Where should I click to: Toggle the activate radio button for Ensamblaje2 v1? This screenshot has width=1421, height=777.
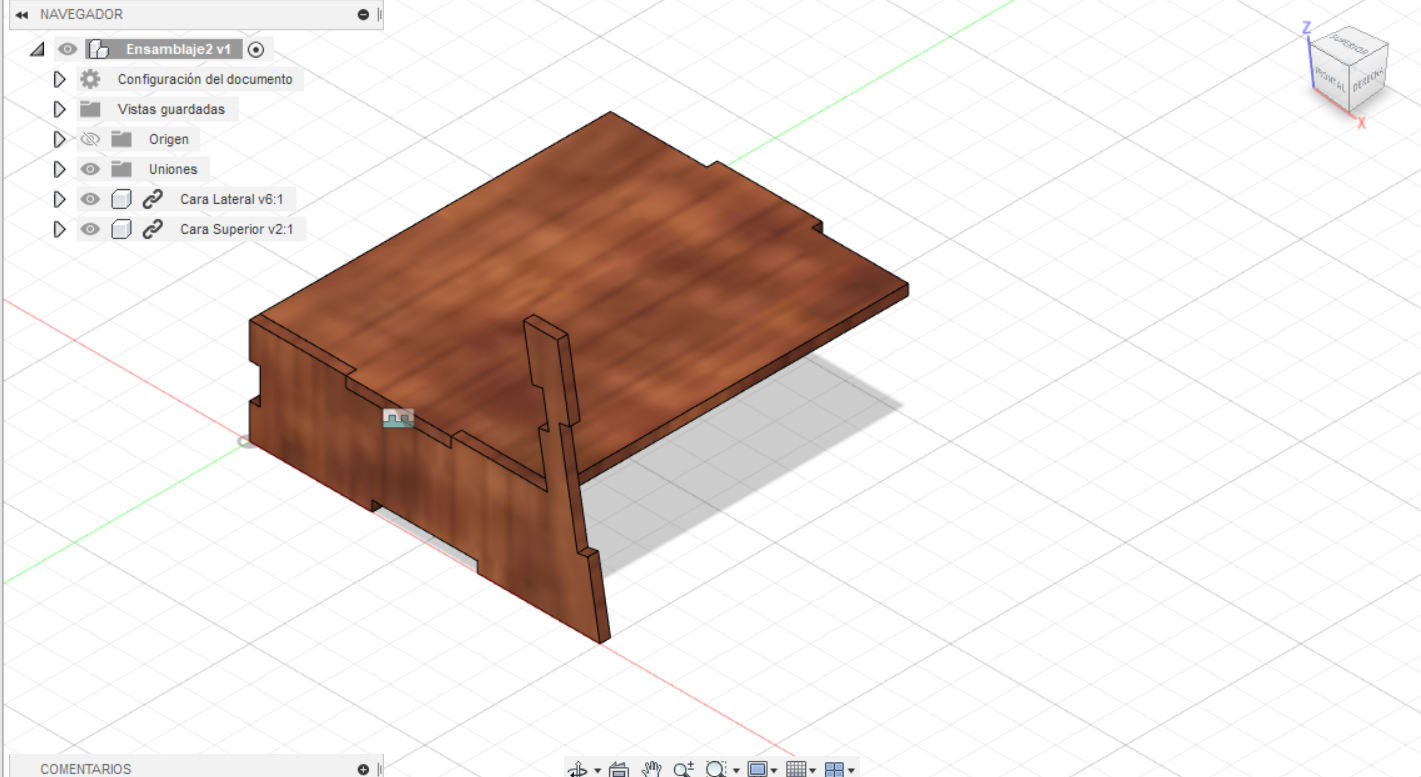coord(255,49)
